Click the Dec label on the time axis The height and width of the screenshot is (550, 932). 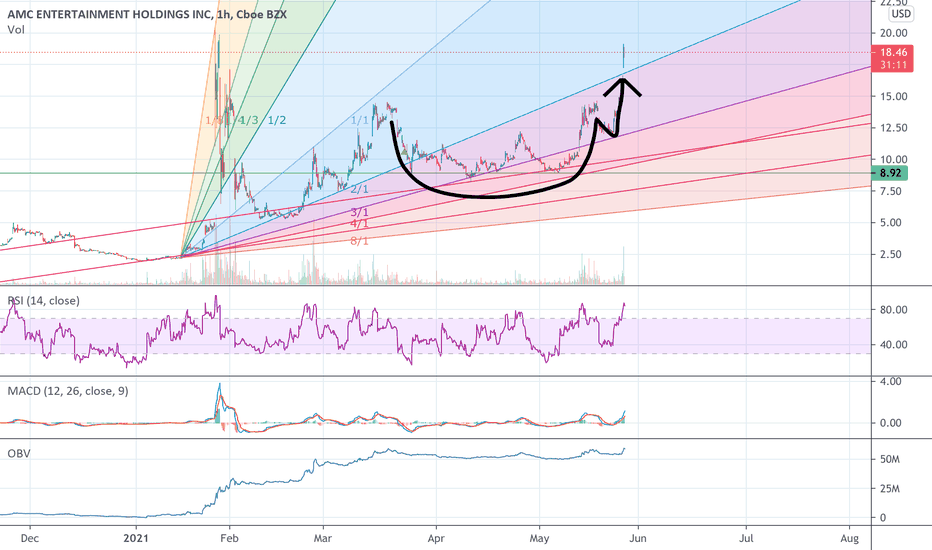[29, 539]
